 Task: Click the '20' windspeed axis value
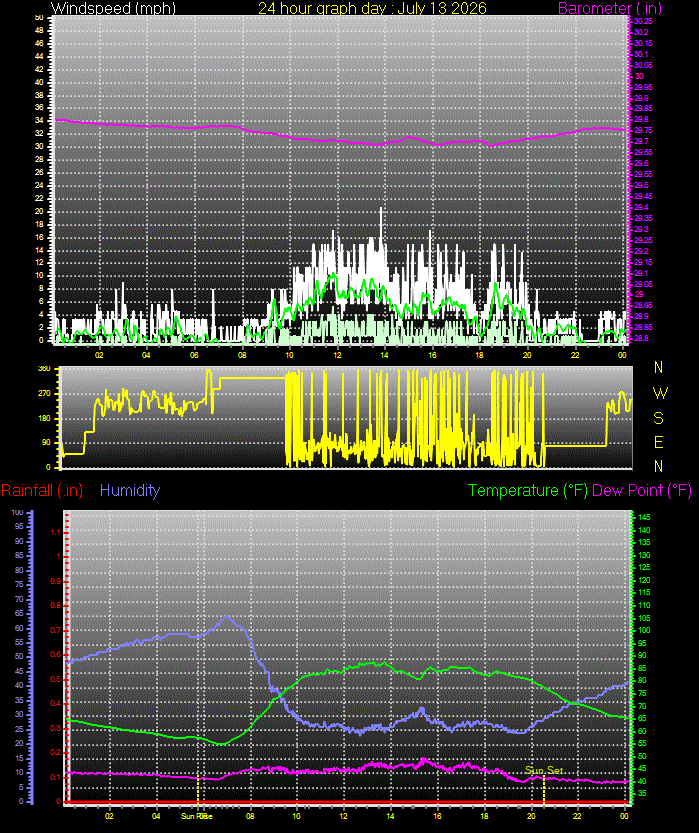click(x=39, y=211)
